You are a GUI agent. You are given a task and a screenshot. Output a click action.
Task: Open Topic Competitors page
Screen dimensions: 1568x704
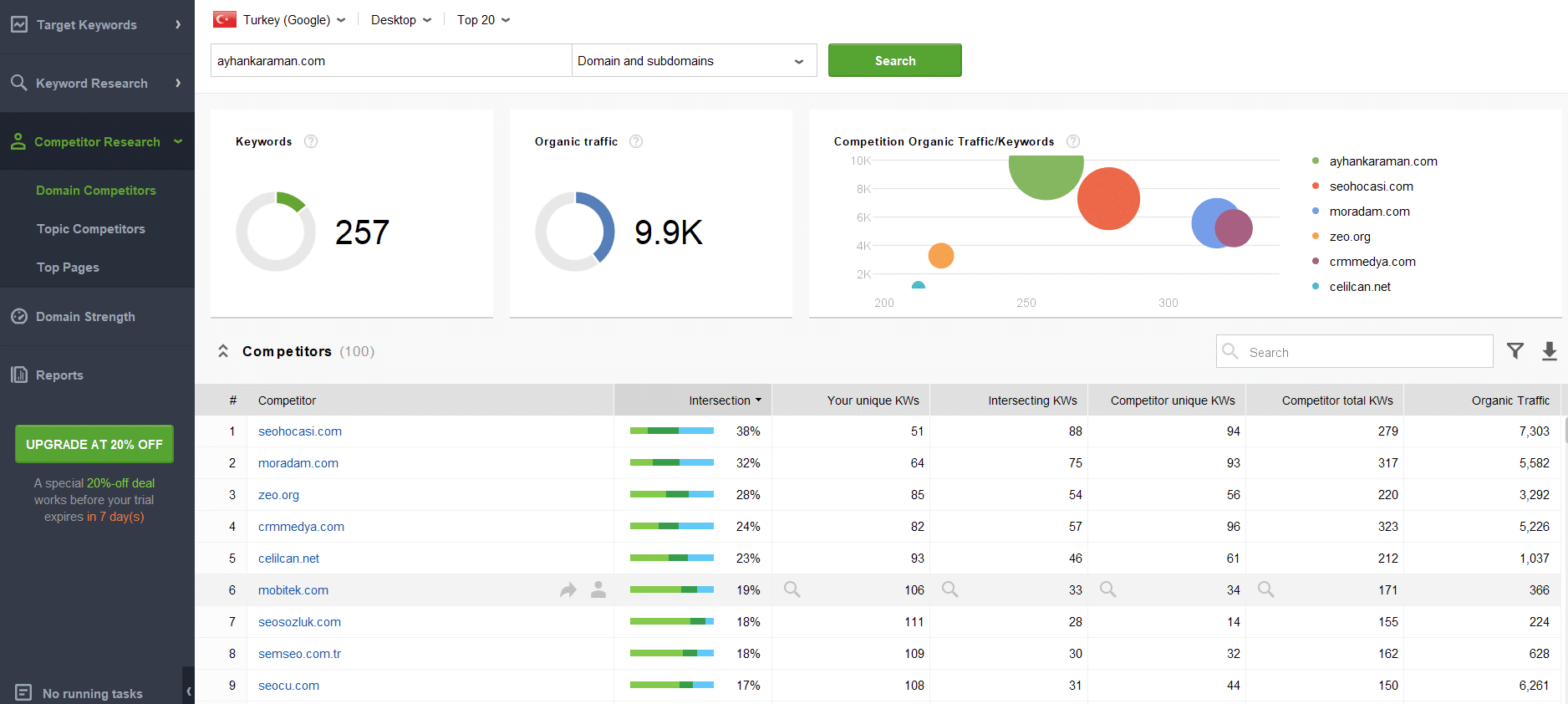[x=90, y=228]
